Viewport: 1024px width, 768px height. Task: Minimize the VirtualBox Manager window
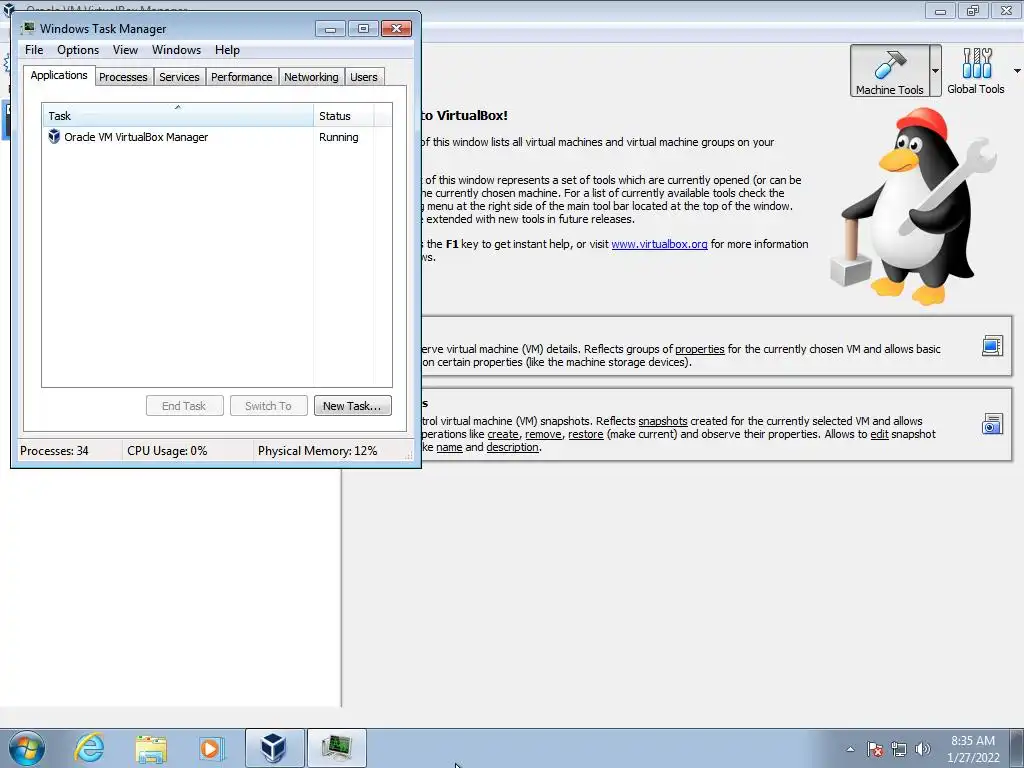point(940,10)
